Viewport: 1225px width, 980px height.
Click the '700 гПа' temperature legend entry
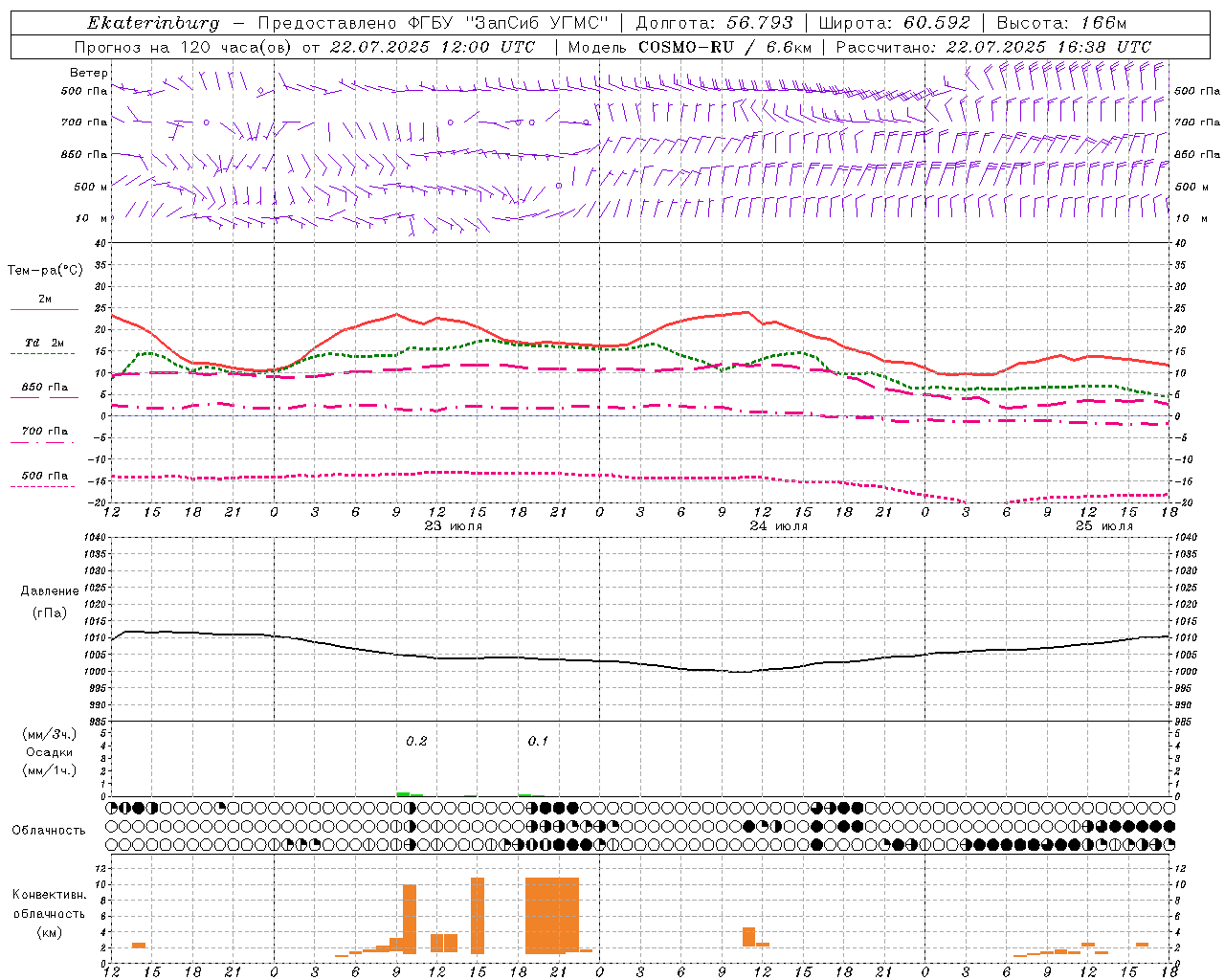click(x=44, y=432)
